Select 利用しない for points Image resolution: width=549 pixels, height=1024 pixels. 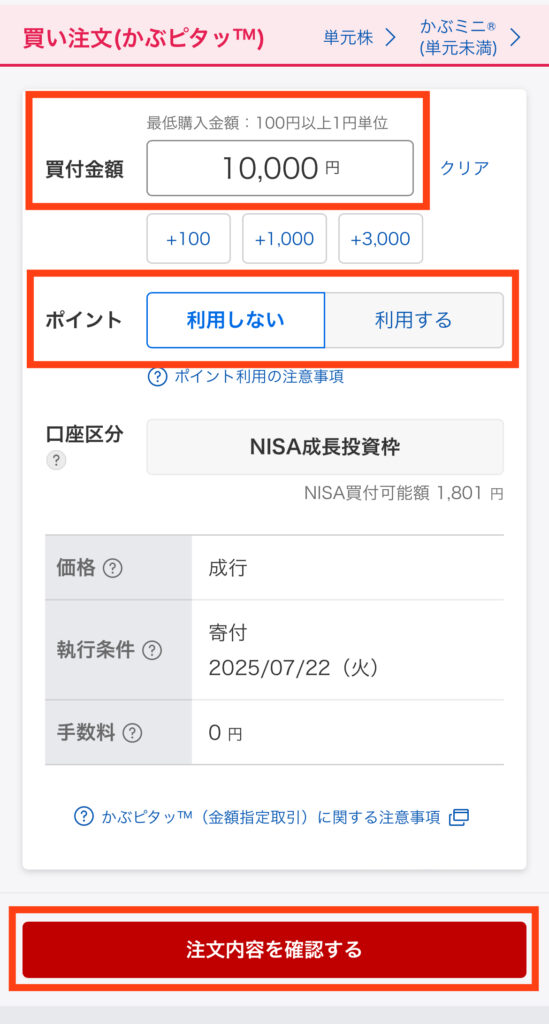click(x=236, y=320)
